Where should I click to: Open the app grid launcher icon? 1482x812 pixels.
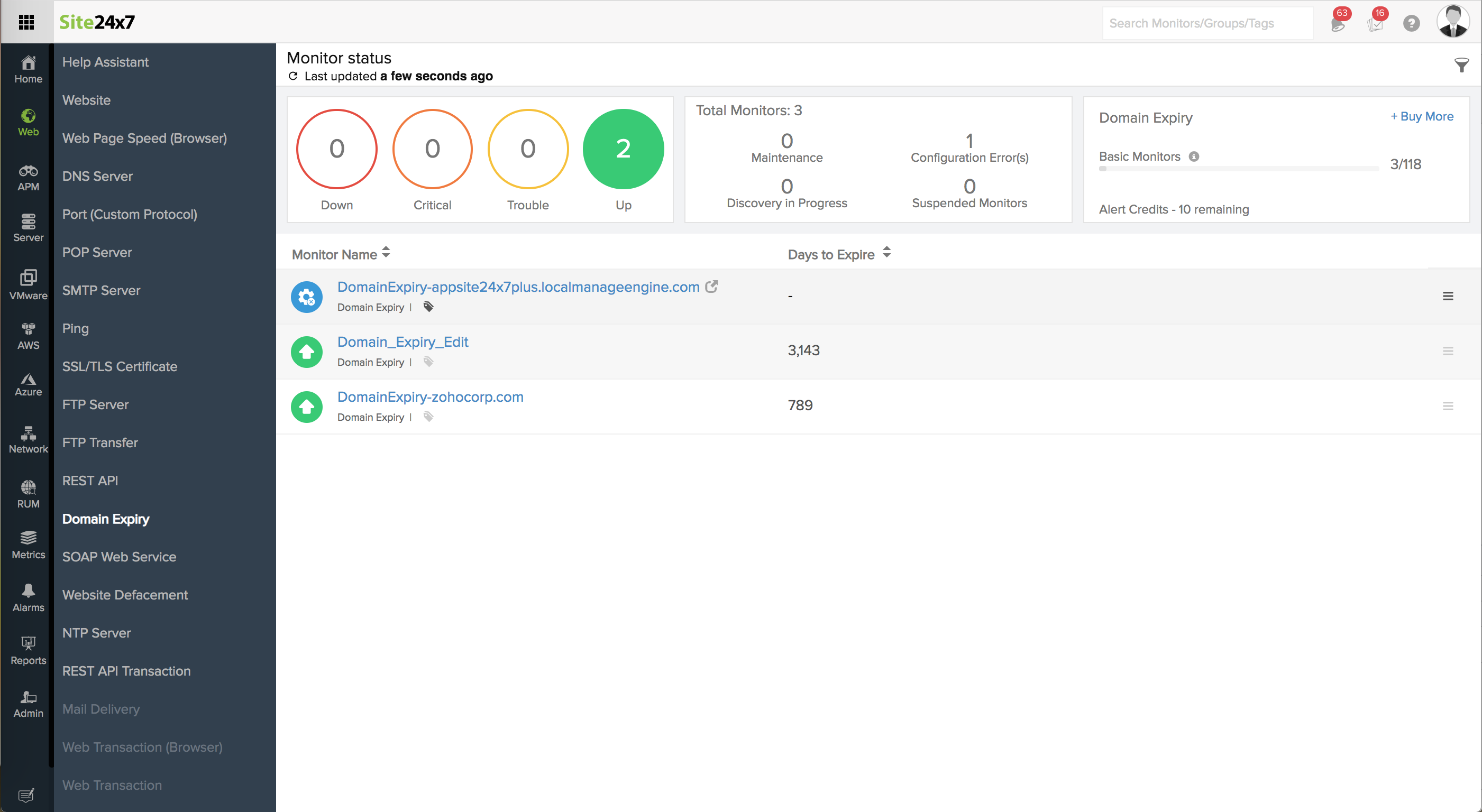click(26, 22)
